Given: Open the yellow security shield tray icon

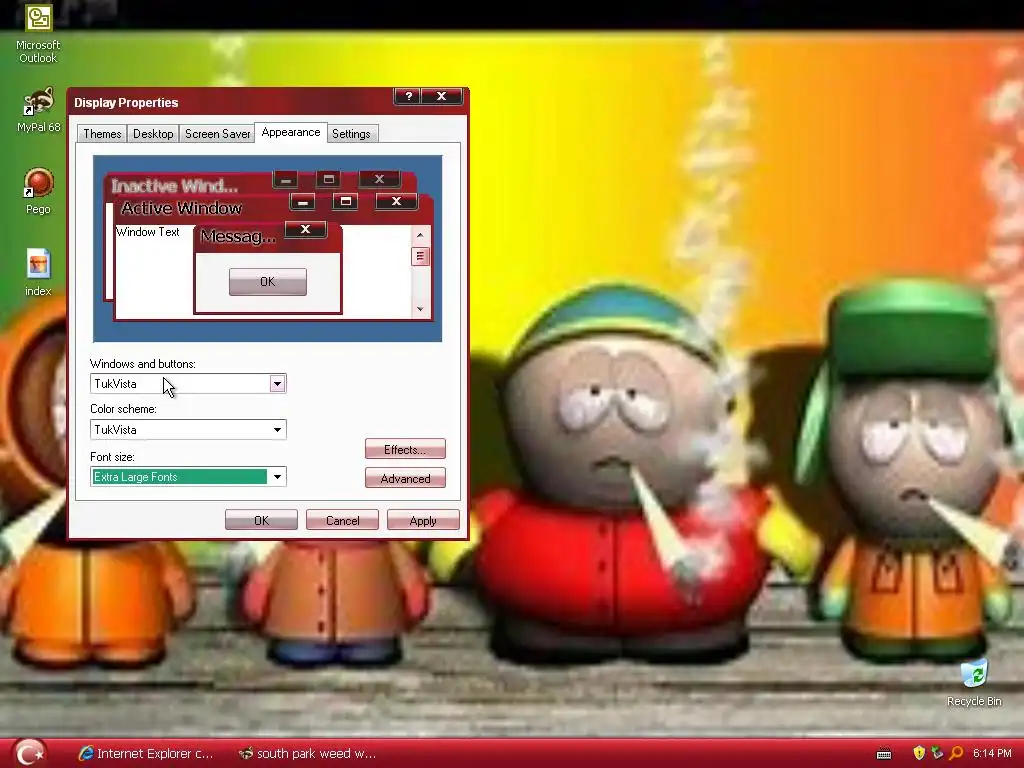Looking at the screenshot, I should [x=919, y=753].
